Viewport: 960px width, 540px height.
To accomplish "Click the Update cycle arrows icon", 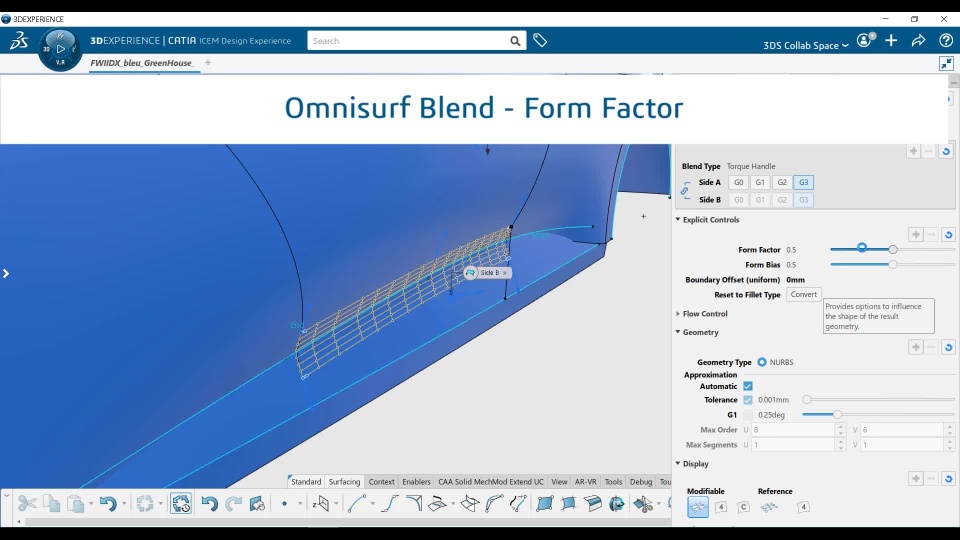I will pyautogui.click(x=144, y=503).
